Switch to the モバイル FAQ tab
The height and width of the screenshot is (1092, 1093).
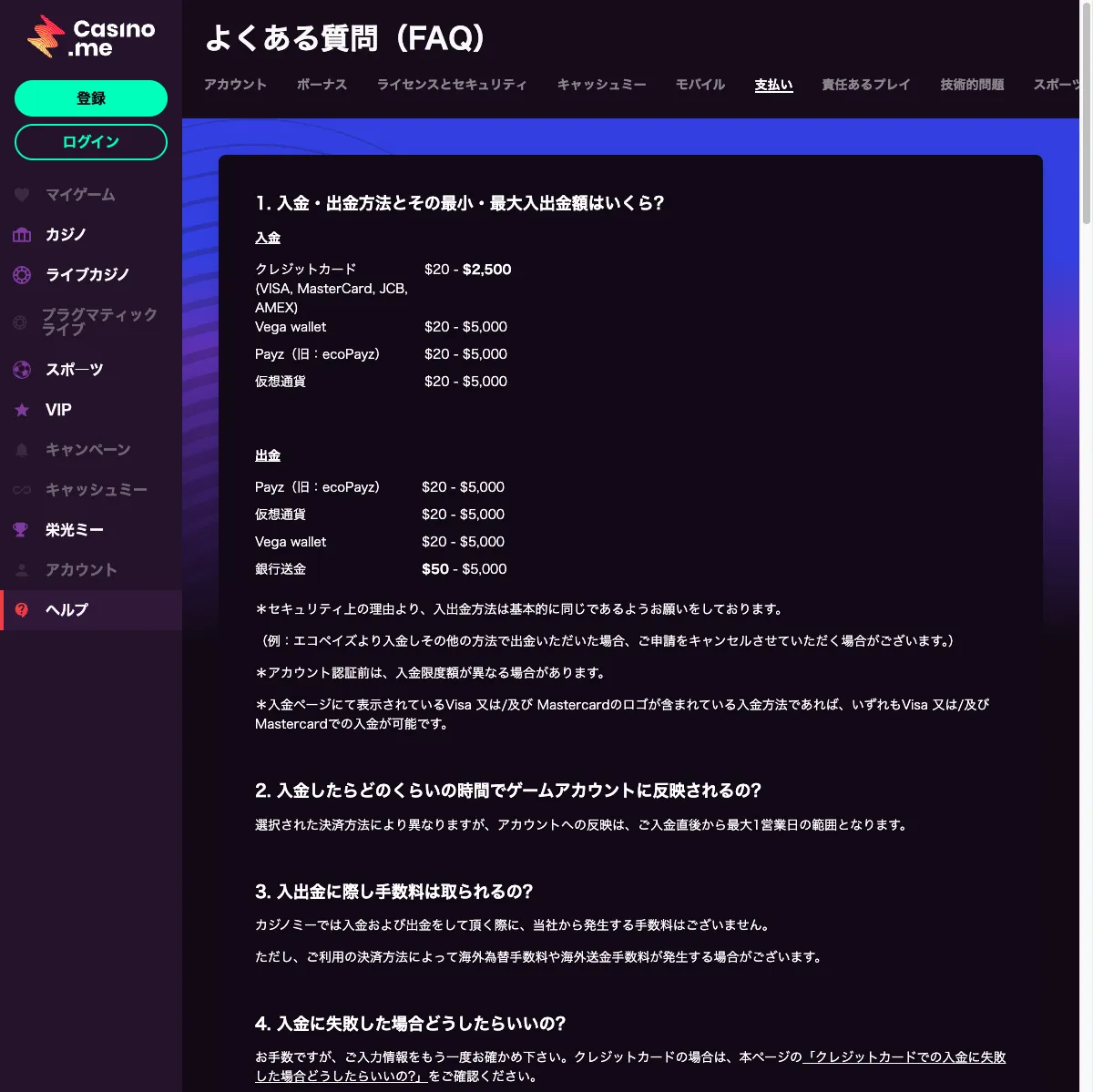(700, 85)
